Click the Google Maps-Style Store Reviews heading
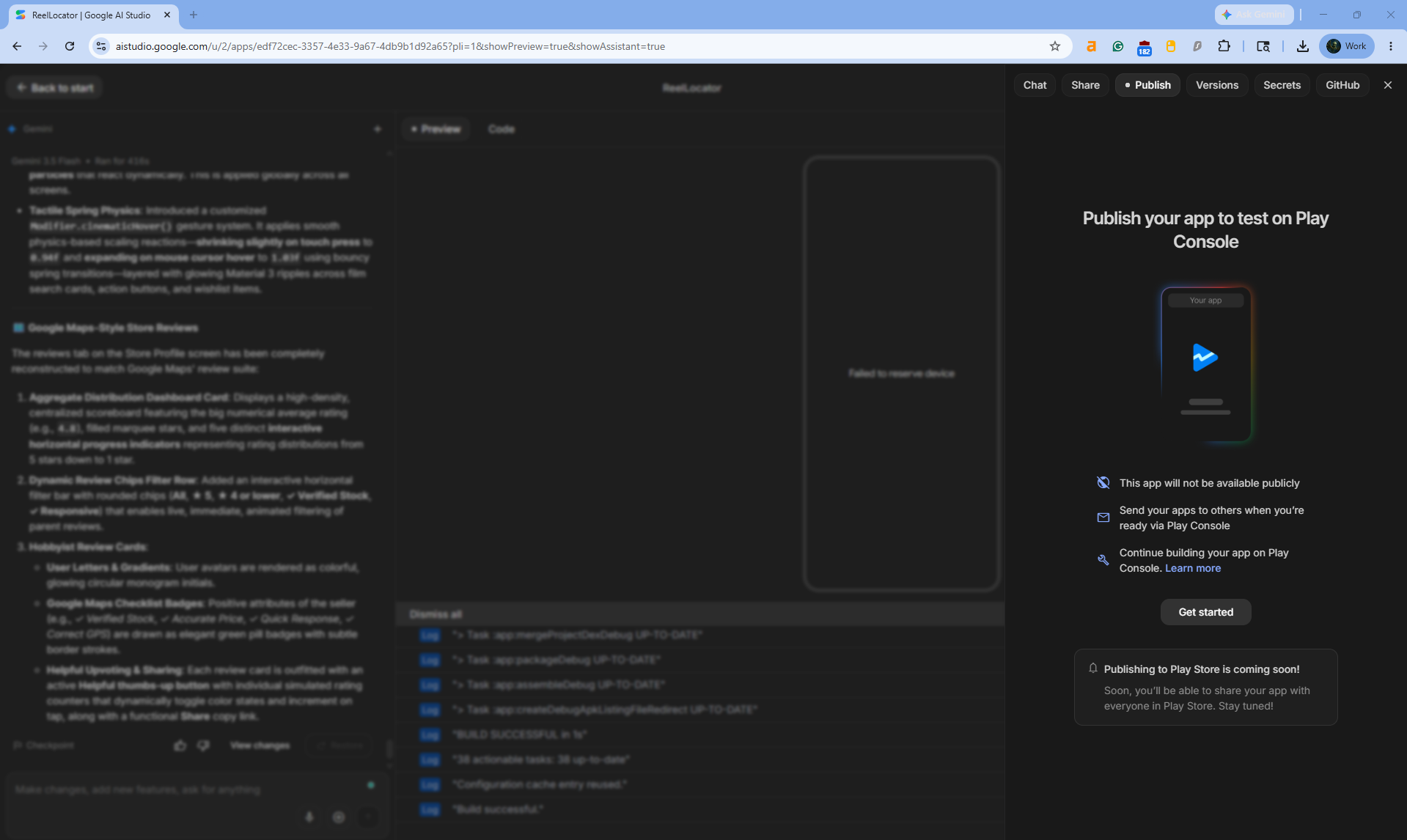Image resolution: width=1407 pixels, height=840 pixels. (111, 328)
